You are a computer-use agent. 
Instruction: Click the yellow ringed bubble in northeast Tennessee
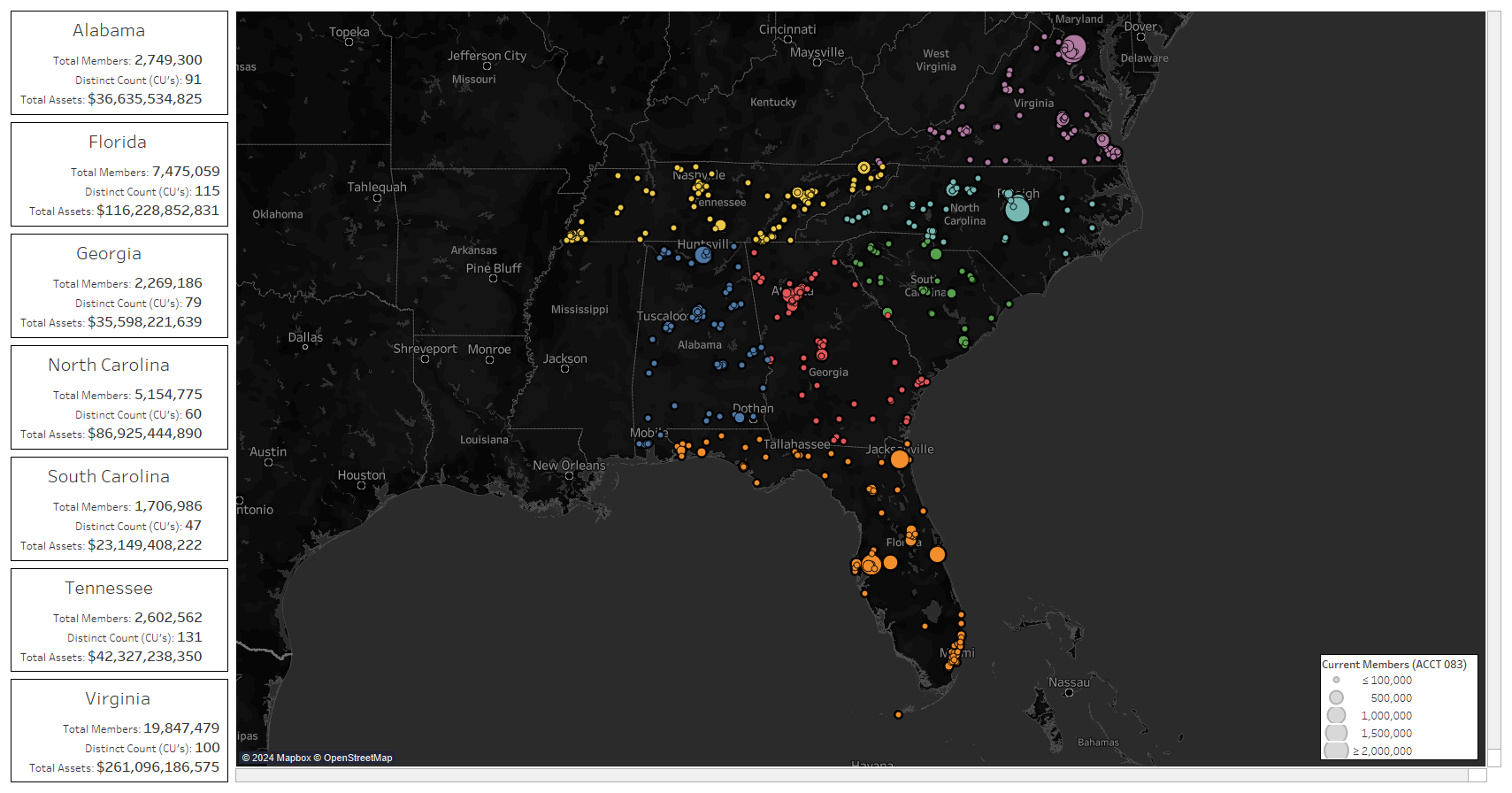tap(863, 167)
